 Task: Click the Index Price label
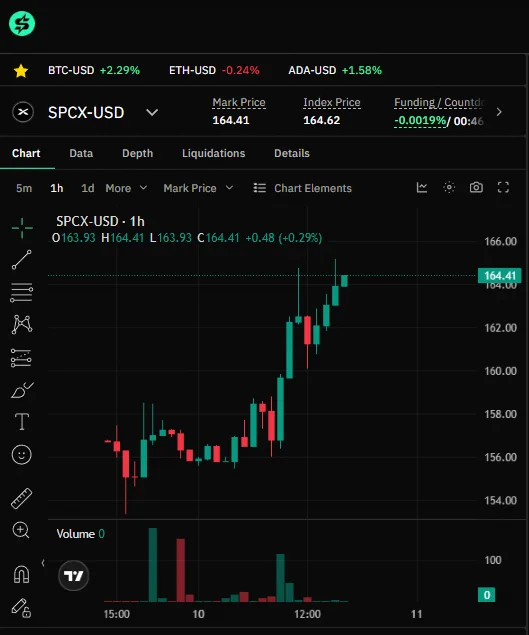pyautogui.click(x=332, y=102)
